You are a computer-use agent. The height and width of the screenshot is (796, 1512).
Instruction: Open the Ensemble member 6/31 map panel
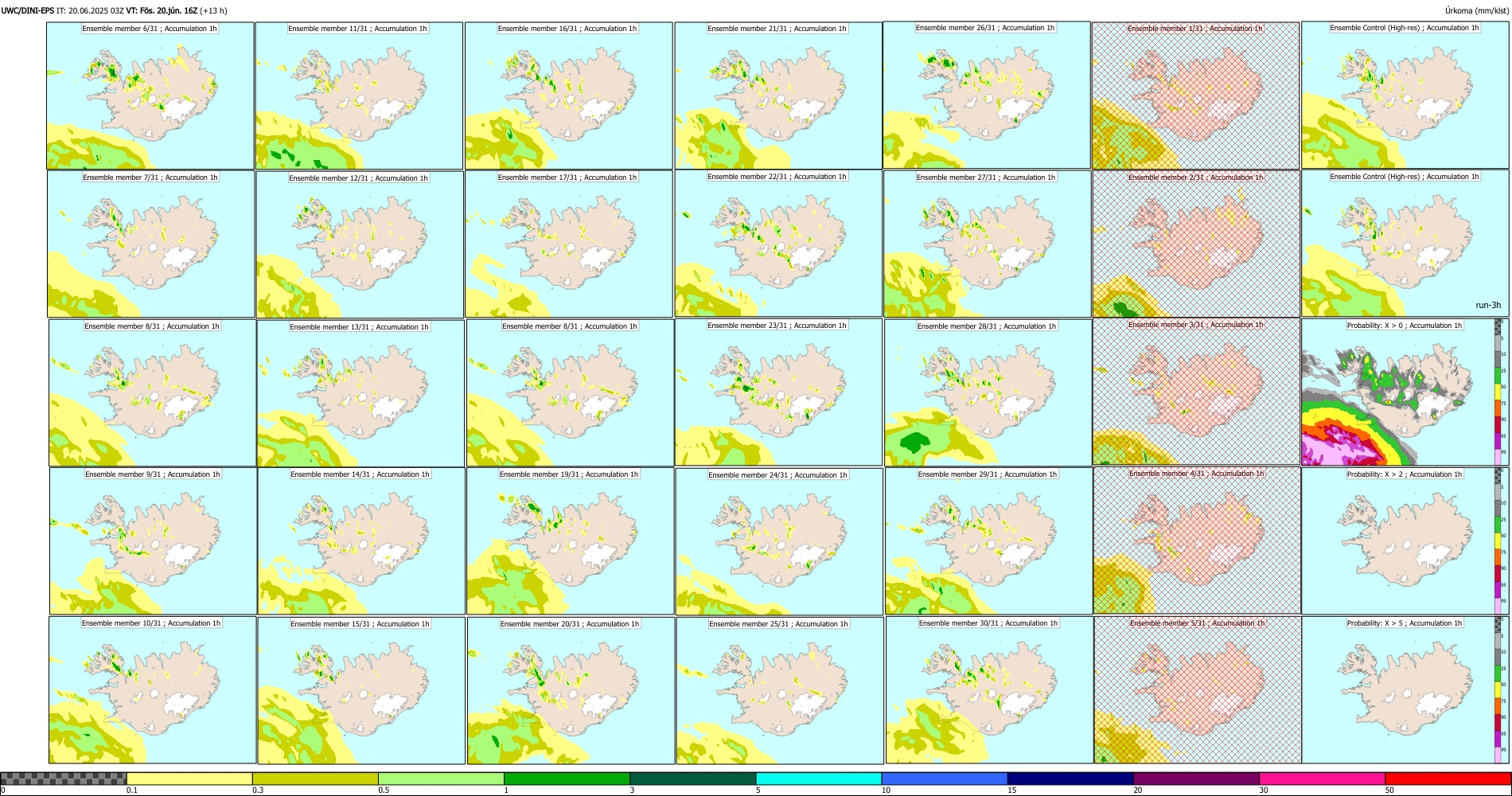click(150, 96)
